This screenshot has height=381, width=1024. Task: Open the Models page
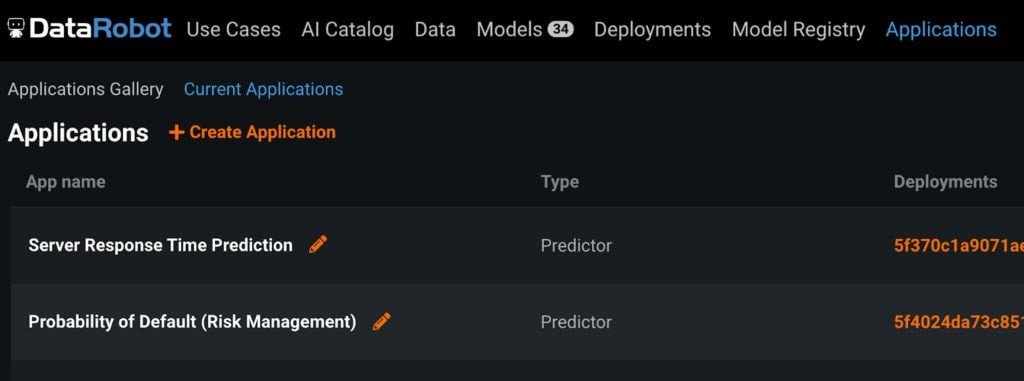509,29
